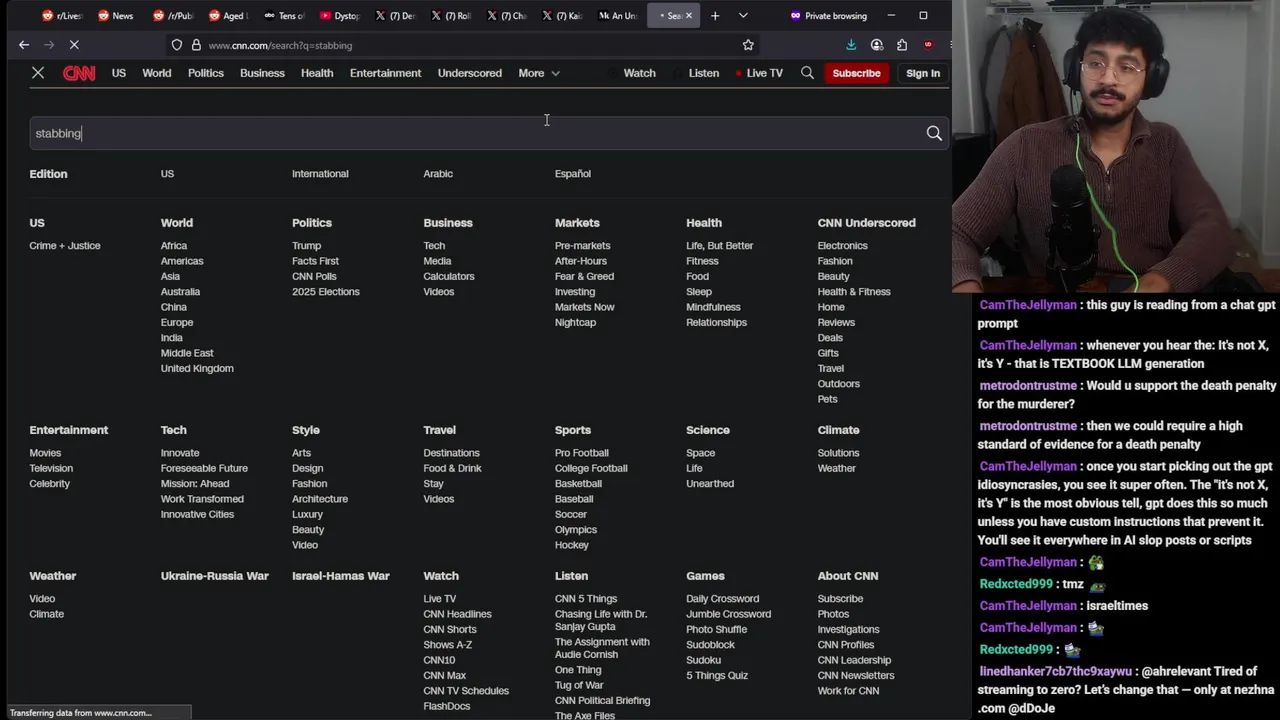
Task: Open College Football under Sports
Action: point(591,468)
